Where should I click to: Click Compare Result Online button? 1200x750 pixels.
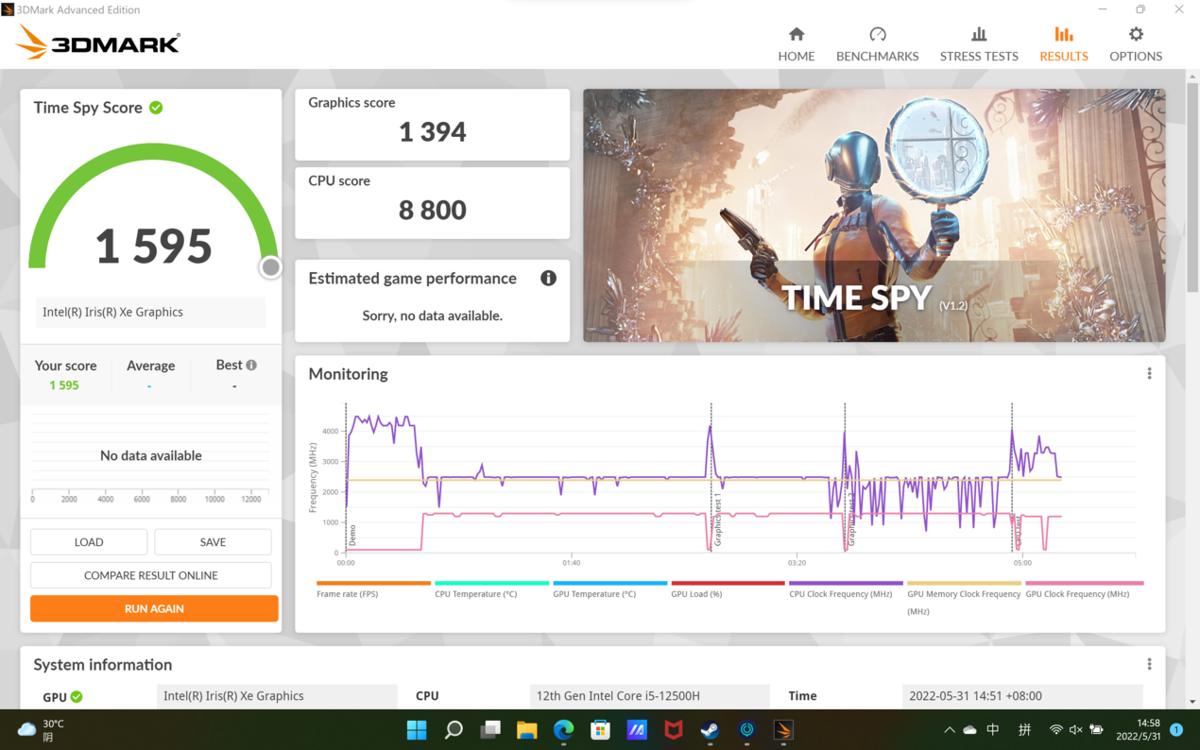[x=151, y=575]
